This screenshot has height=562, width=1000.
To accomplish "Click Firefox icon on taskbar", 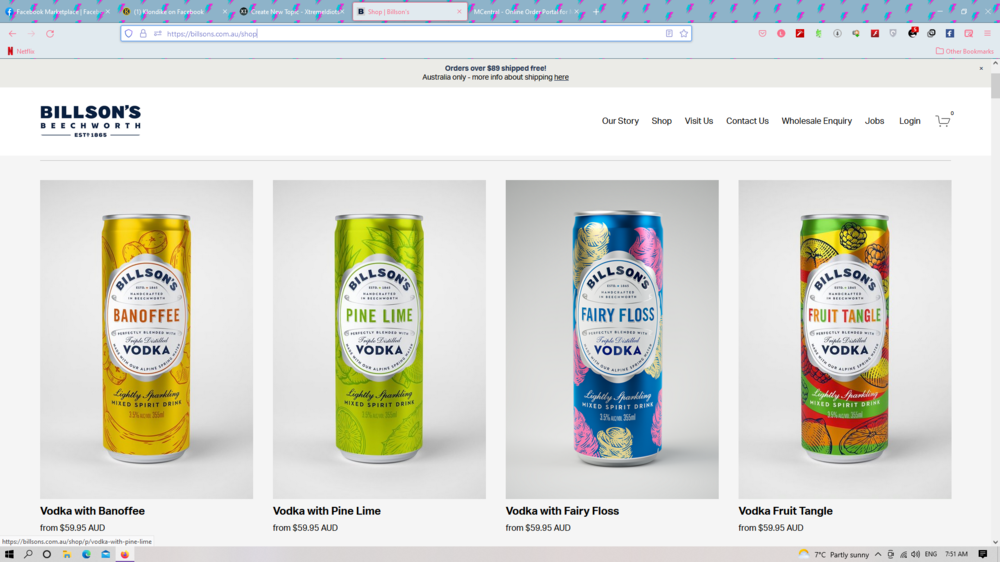I will point(124,554).
